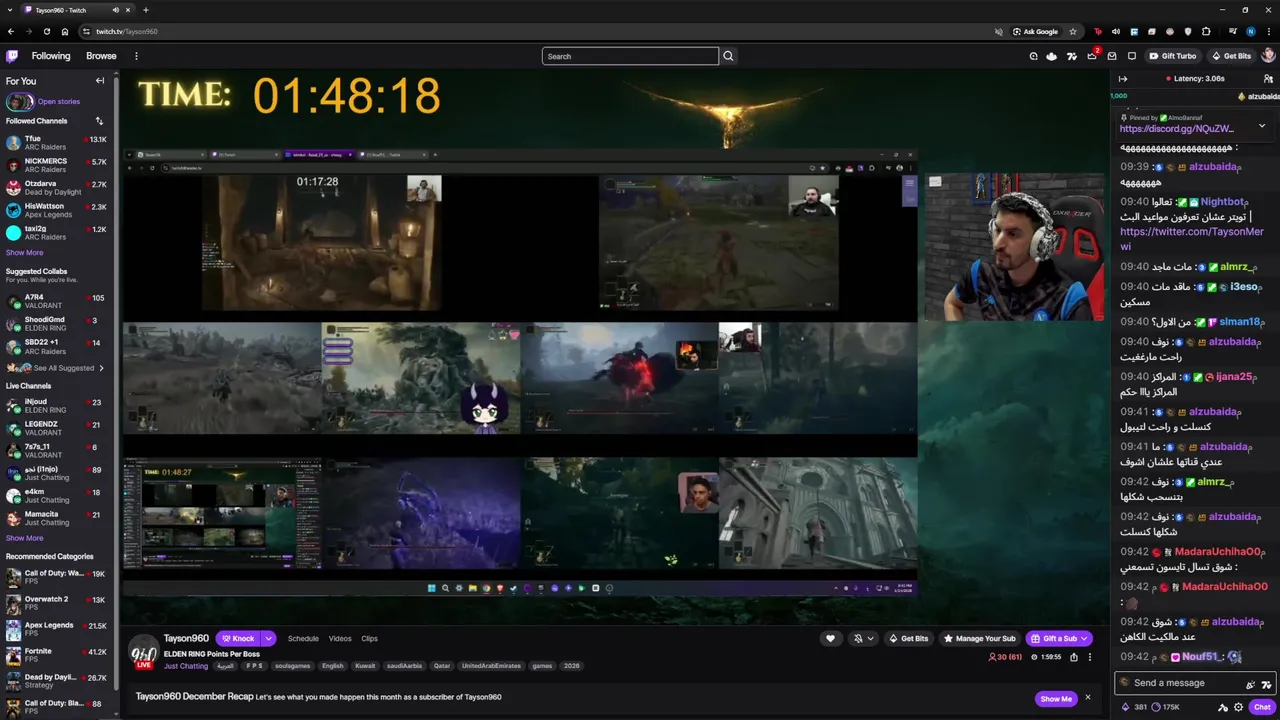Bookmark this page with the star icon
The image size is (1280, 720).
1073,31
